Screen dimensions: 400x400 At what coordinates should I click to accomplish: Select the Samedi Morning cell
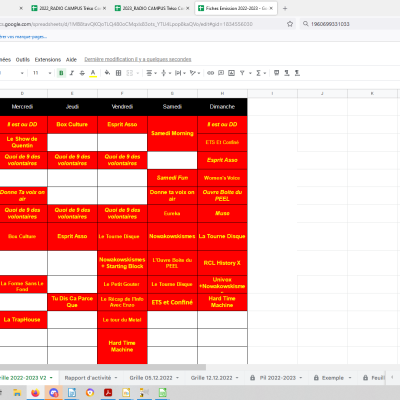point(172,133)
